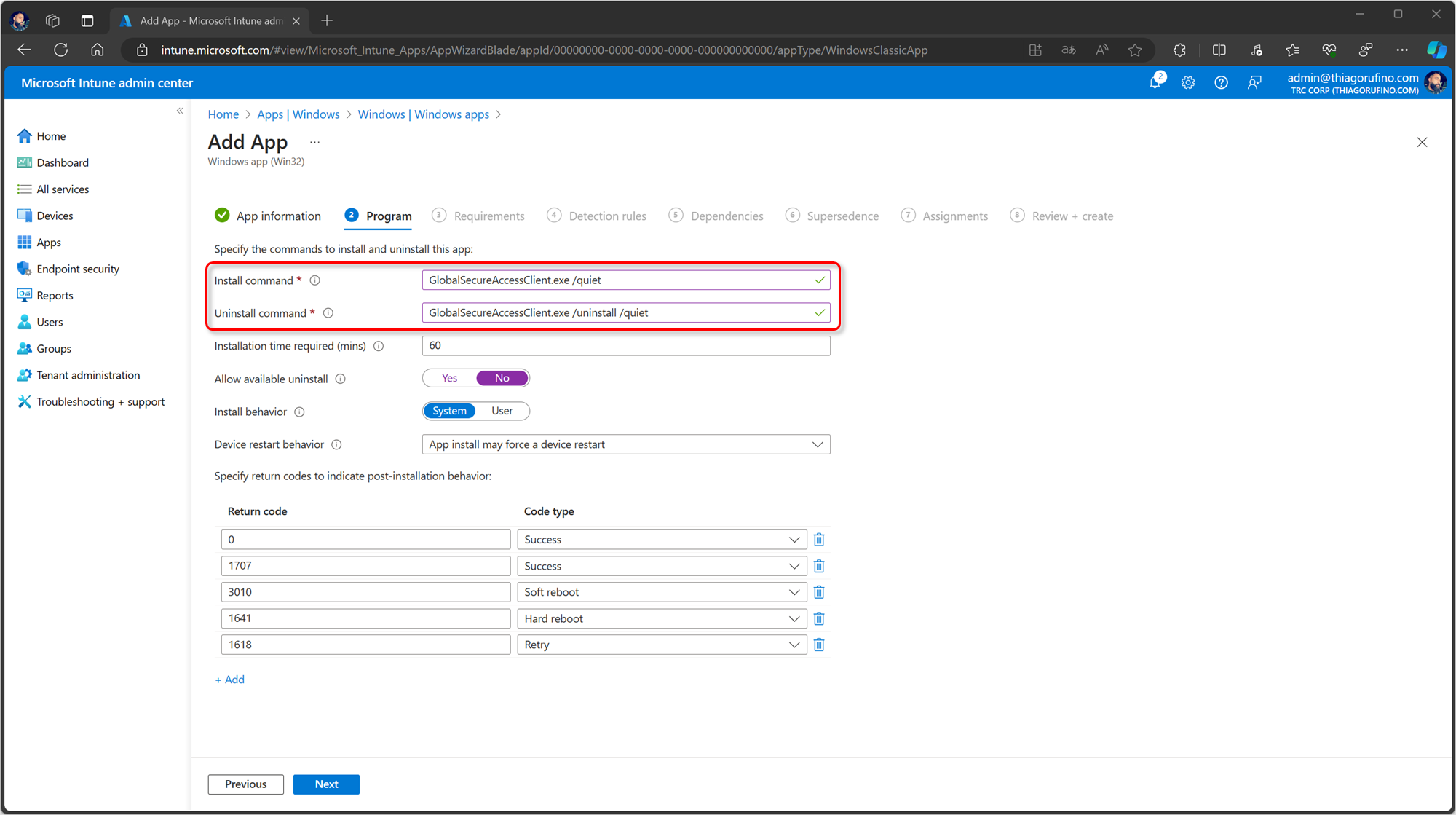Click the Install command input field
1456x815 pixels.
tap(626, 280)
